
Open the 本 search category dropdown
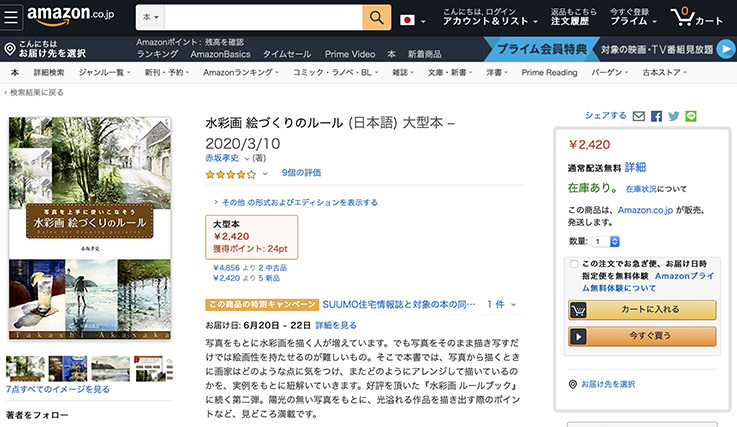pyautogui.click(x=150, y=17)
